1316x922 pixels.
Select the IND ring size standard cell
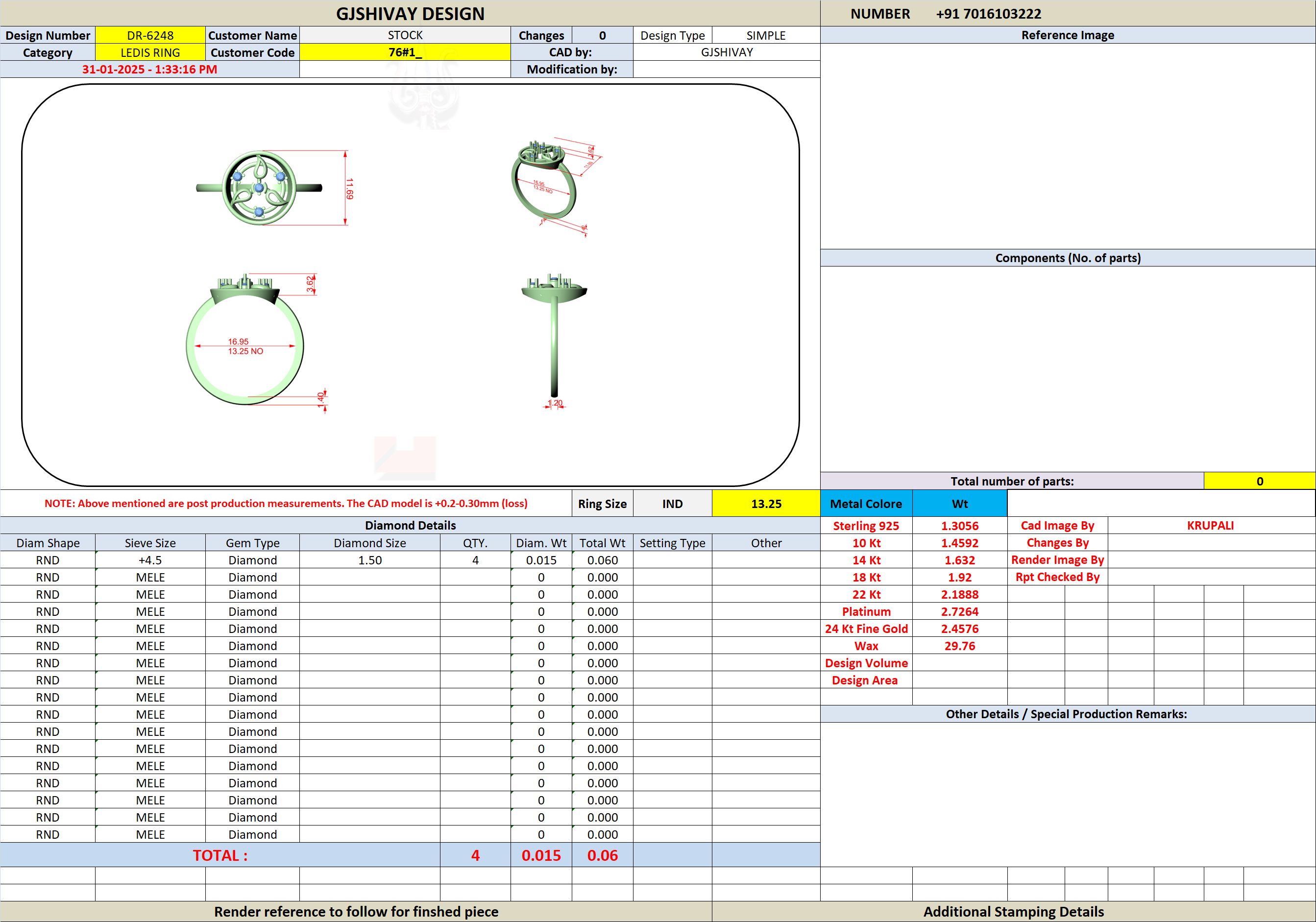point(672,504)
